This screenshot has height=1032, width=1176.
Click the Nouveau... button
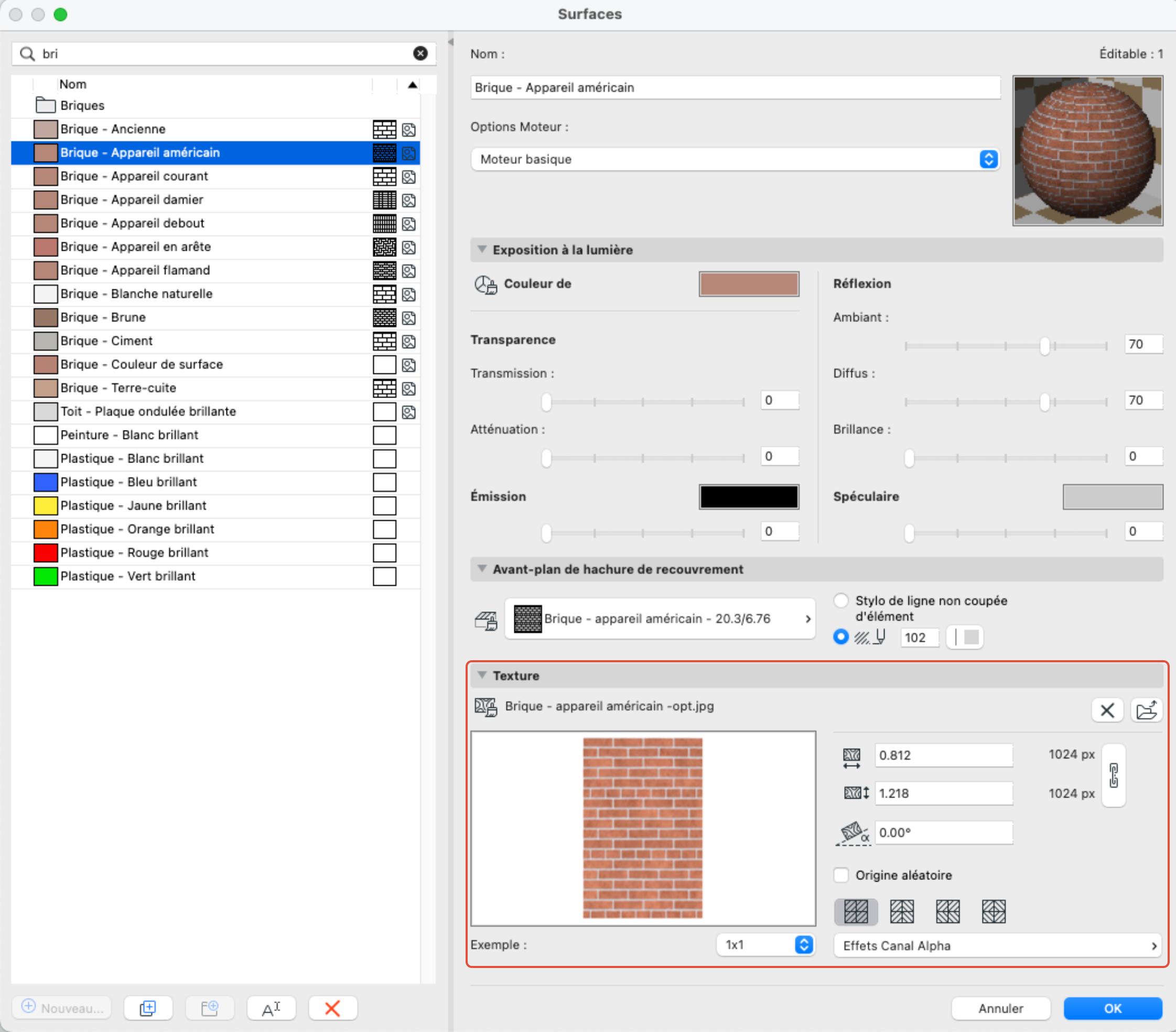[x=62, y=1008]
